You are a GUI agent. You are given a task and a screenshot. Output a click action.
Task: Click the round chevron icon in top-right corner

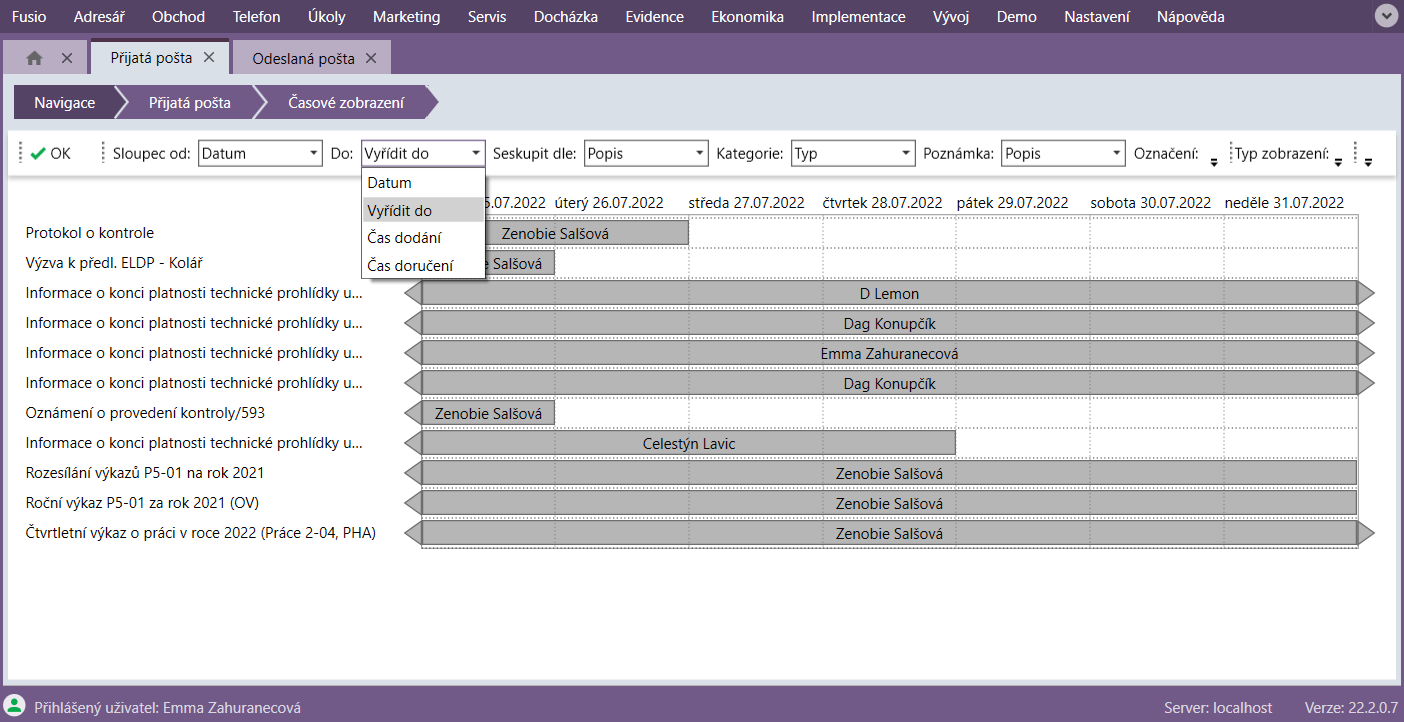click(1385, 16)
